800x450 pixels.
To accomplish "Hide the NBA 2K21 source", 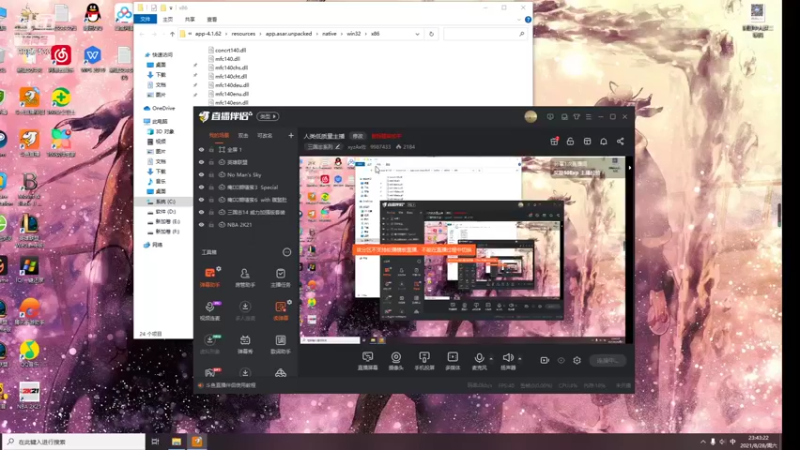I will coord(202,224).
